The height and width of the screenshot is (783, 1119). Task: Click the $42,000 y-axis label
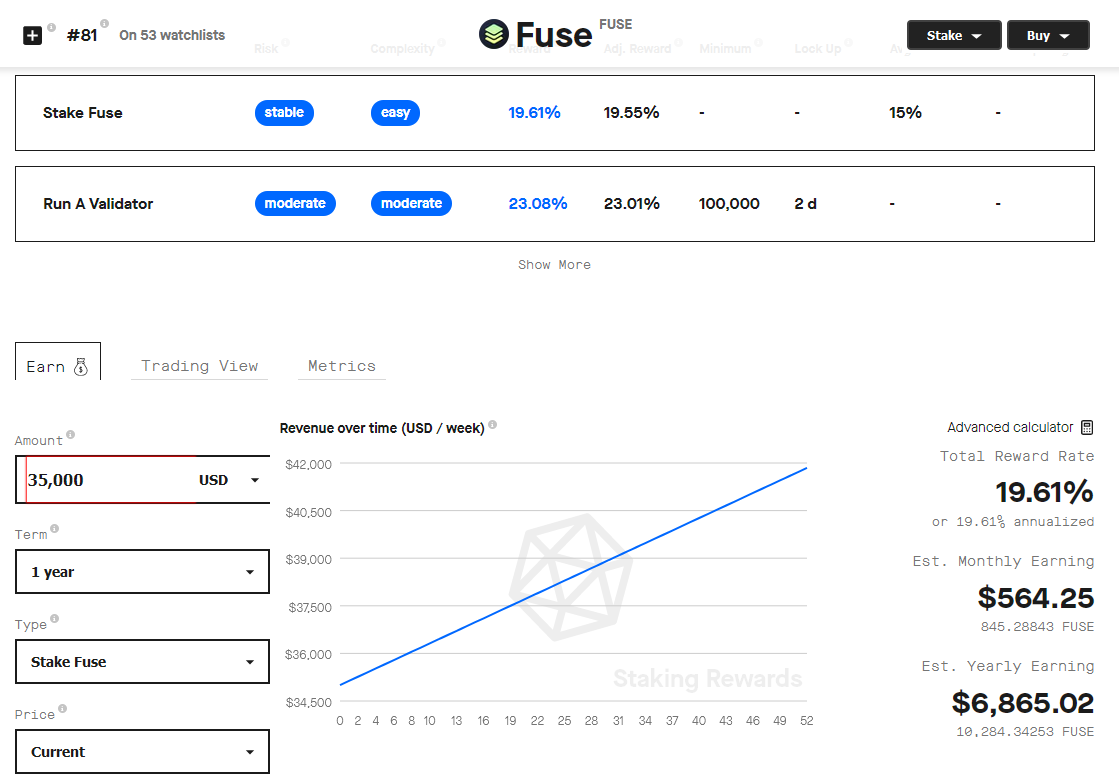pyautogui.click(x=308, y=465)
